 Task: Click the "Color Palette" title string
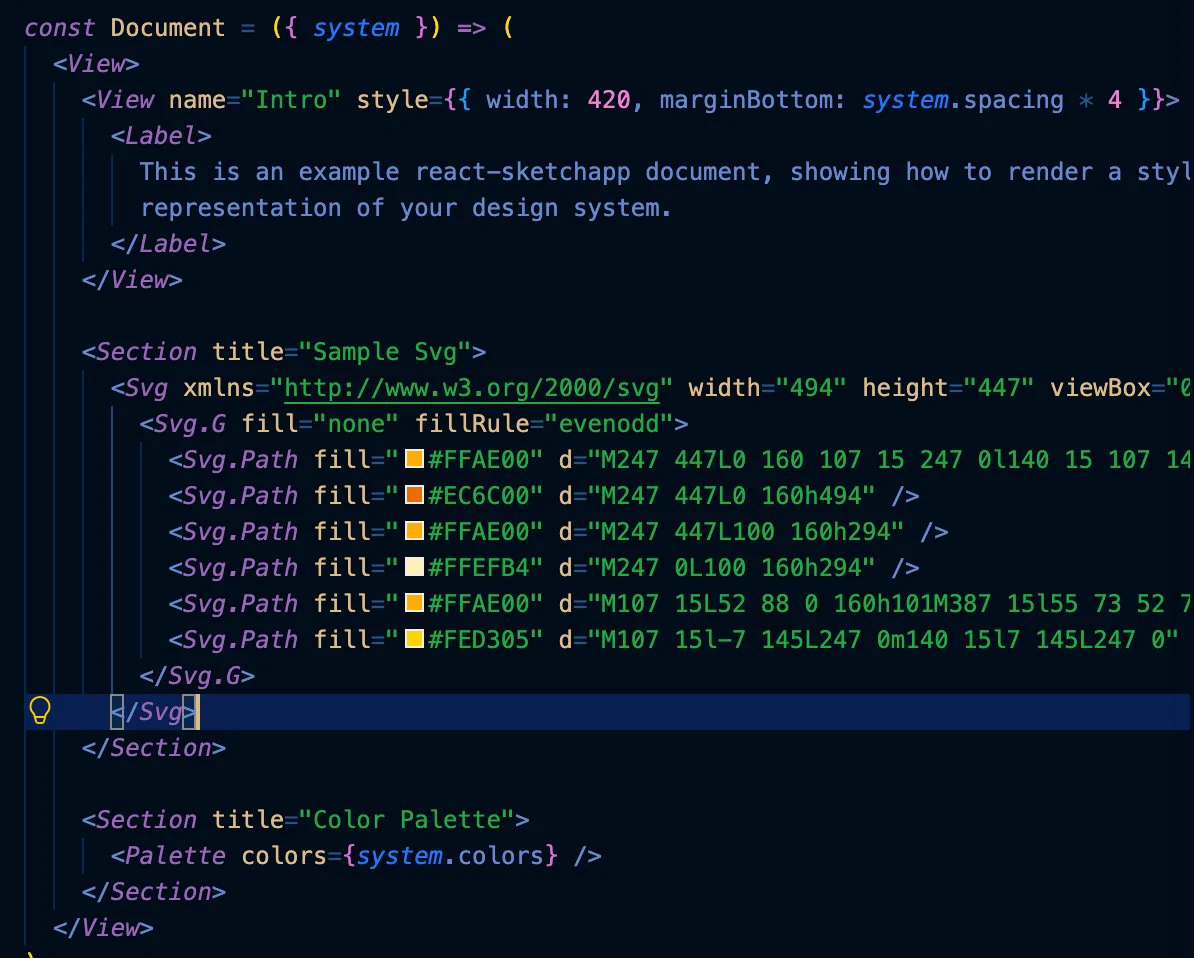point(407,819)
